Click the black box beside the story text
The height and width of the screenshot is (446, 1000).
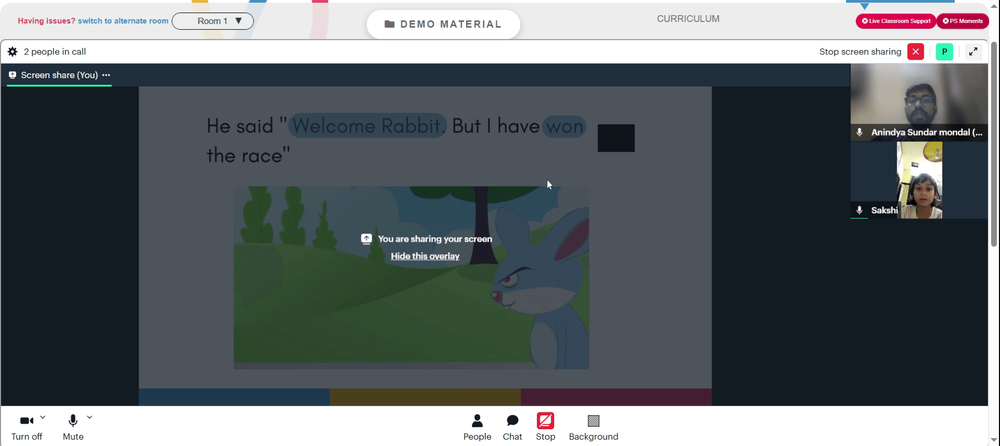(x=616, y=138)
